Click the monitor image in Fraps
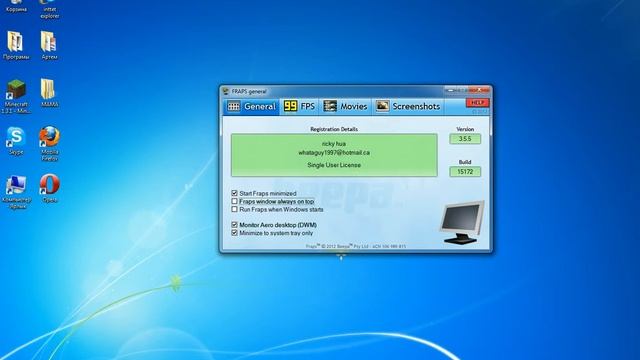This screenshot has width=640, height=360. tap(462, 222)
